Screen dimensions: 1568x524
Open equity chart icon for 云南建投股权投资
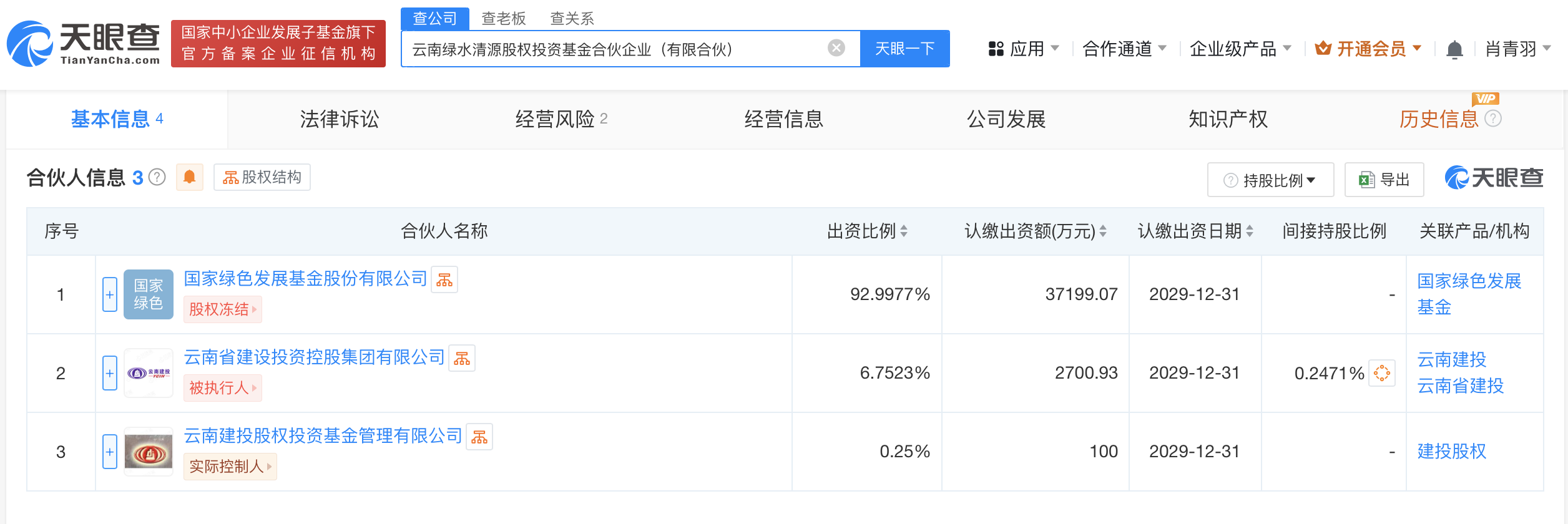tap(479, 437)
